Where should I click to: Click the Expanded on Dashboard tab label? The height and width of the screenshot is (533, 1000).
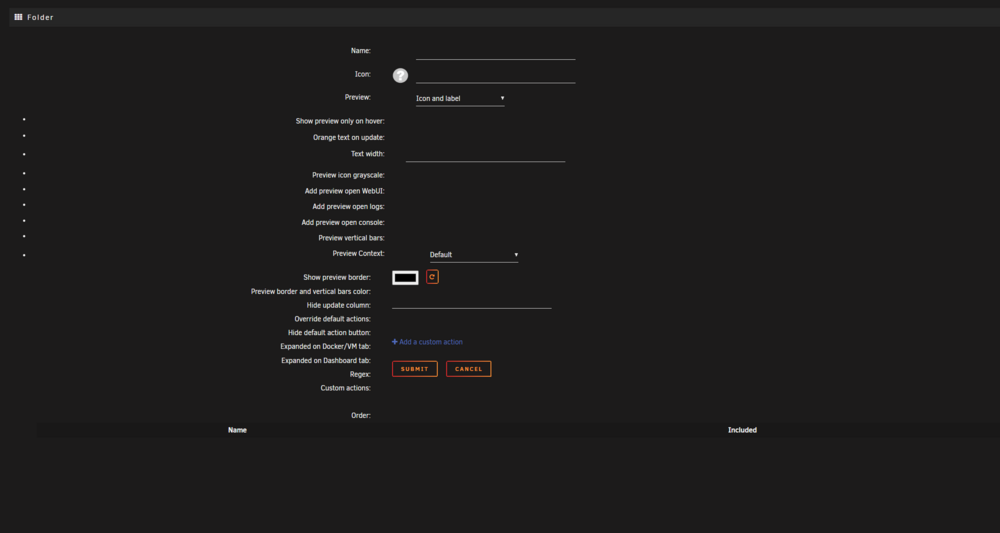(326, 361)
